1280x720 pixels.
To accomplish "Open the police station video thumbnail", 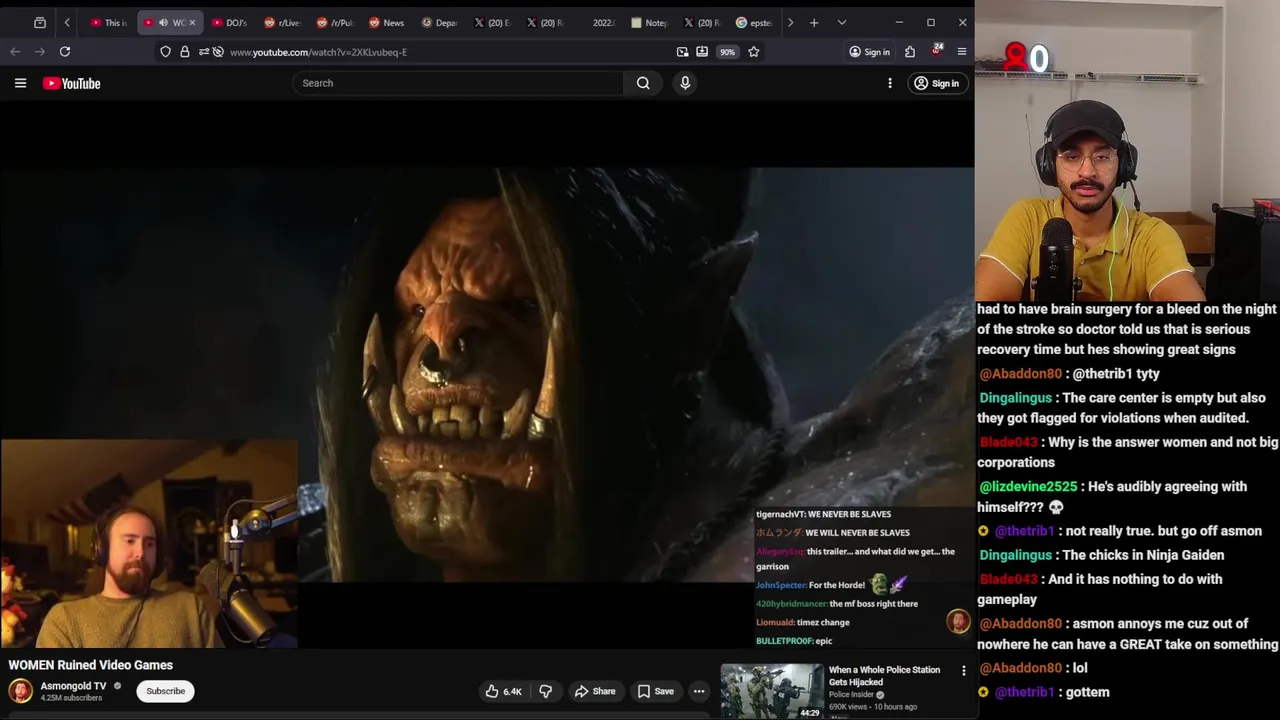I will [x=772, y=691].
